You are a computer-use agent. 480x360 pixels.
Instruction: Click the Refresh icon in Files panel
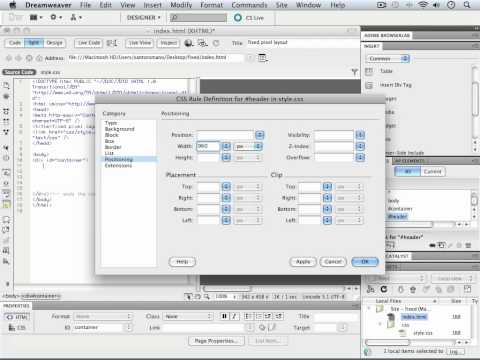click(x=384, y=289)
